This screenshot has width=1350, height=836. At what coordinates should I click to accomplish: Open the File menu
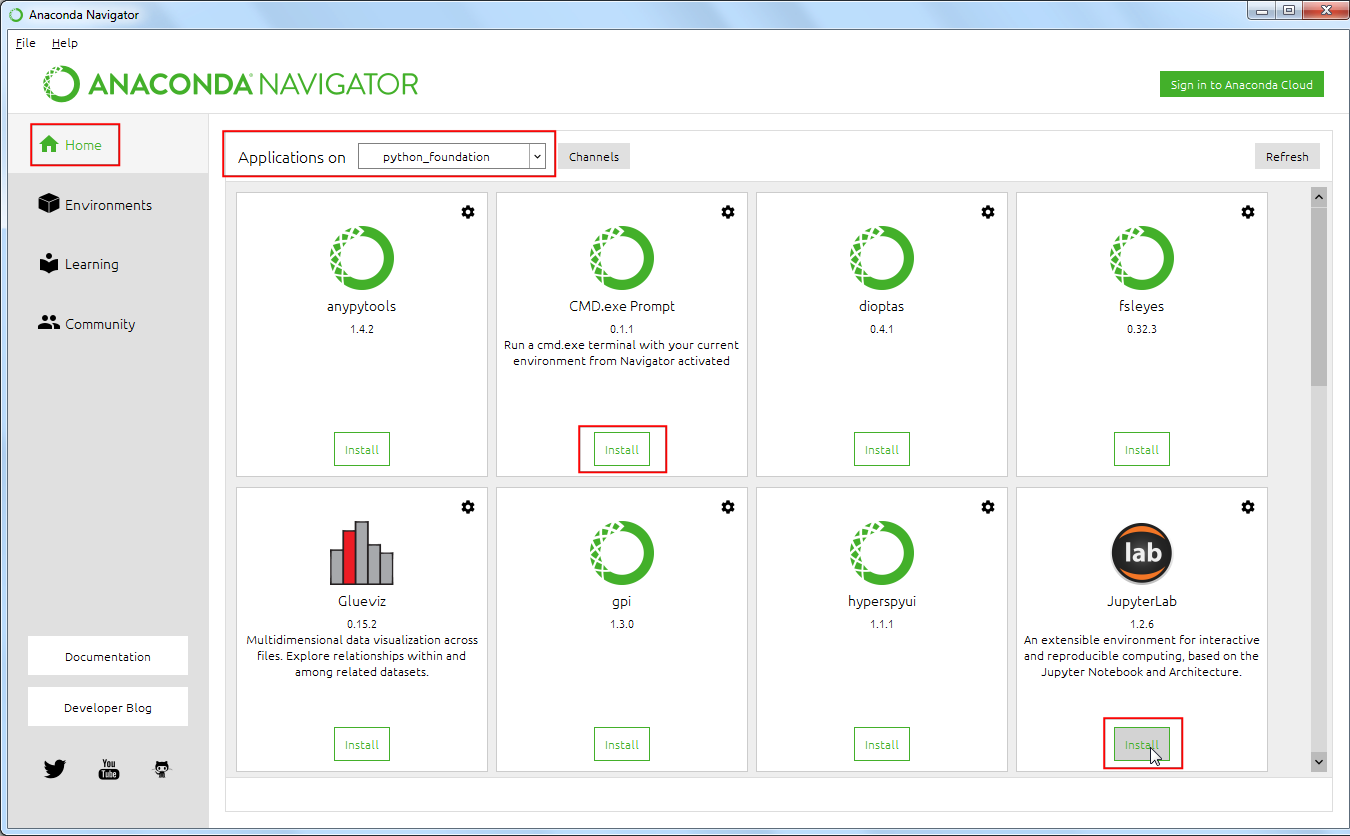(x=25, y=43)
